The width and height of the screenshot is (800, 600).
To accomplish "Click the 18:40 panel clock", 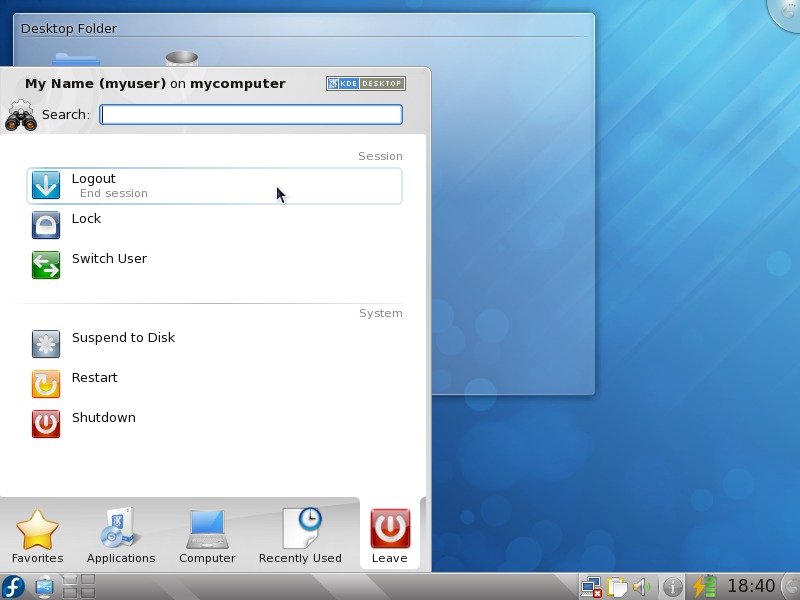I will coord(751,586).
